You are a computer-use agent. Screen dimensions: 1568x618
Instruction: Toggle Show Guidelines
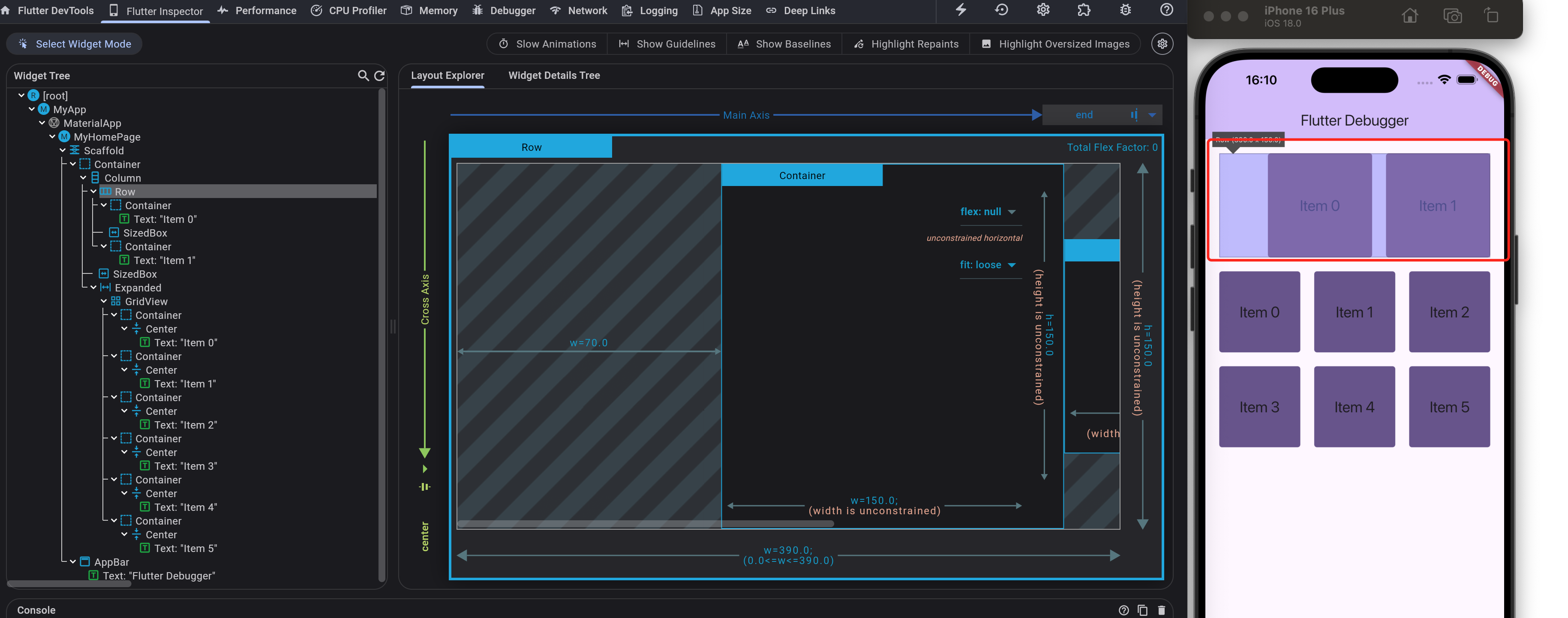[x=667, y=44]
